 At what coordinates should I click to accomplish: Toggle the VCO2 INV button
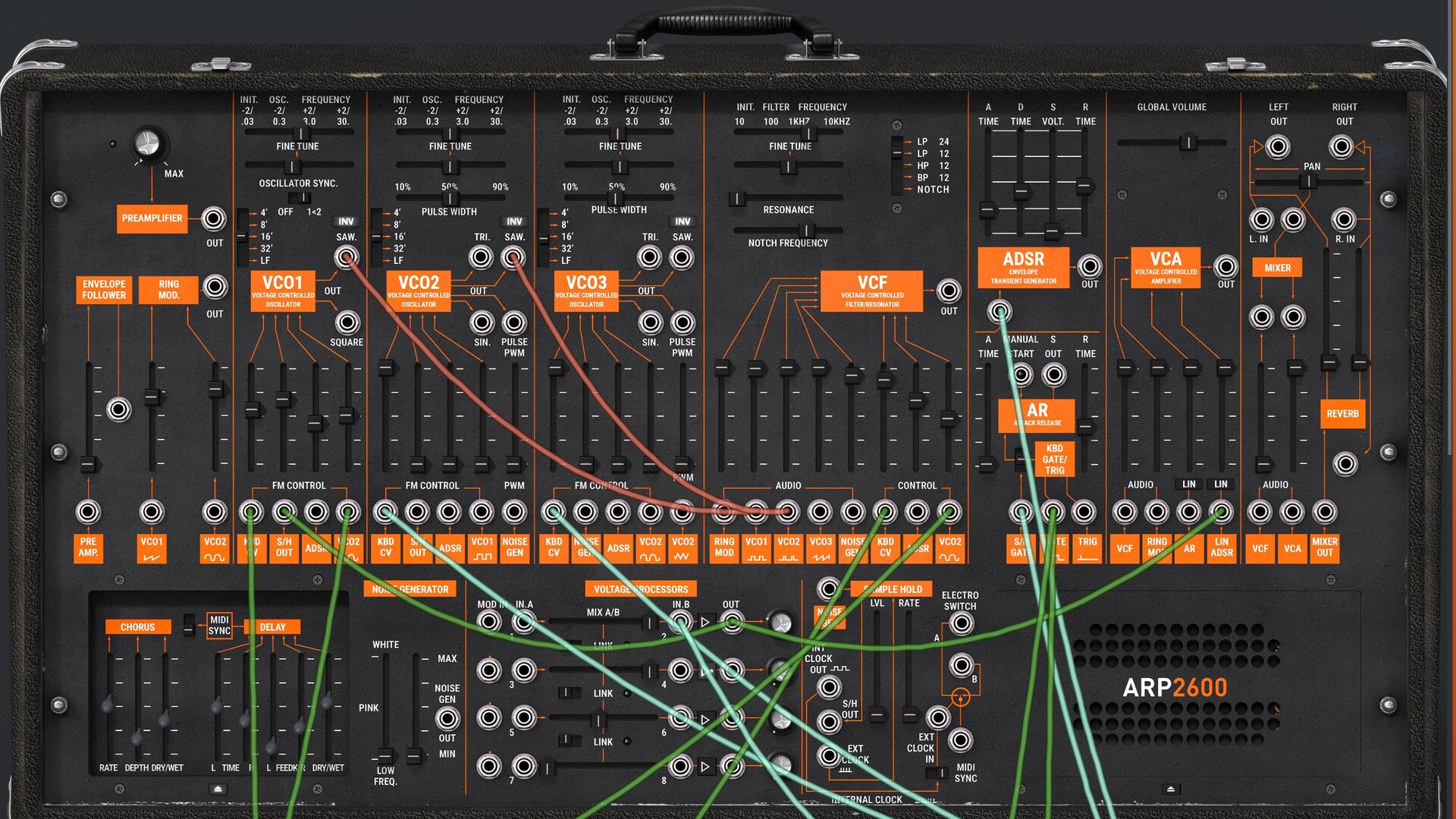[514, 221]
